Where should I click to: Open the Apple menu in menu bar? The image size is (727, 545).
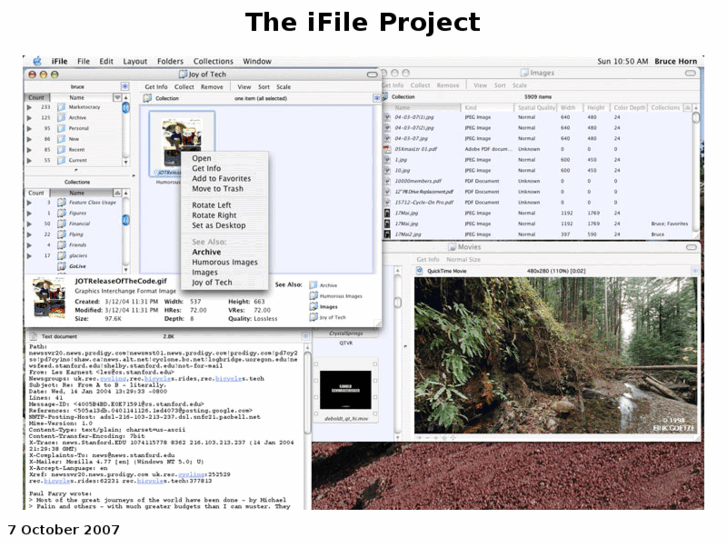38,61
